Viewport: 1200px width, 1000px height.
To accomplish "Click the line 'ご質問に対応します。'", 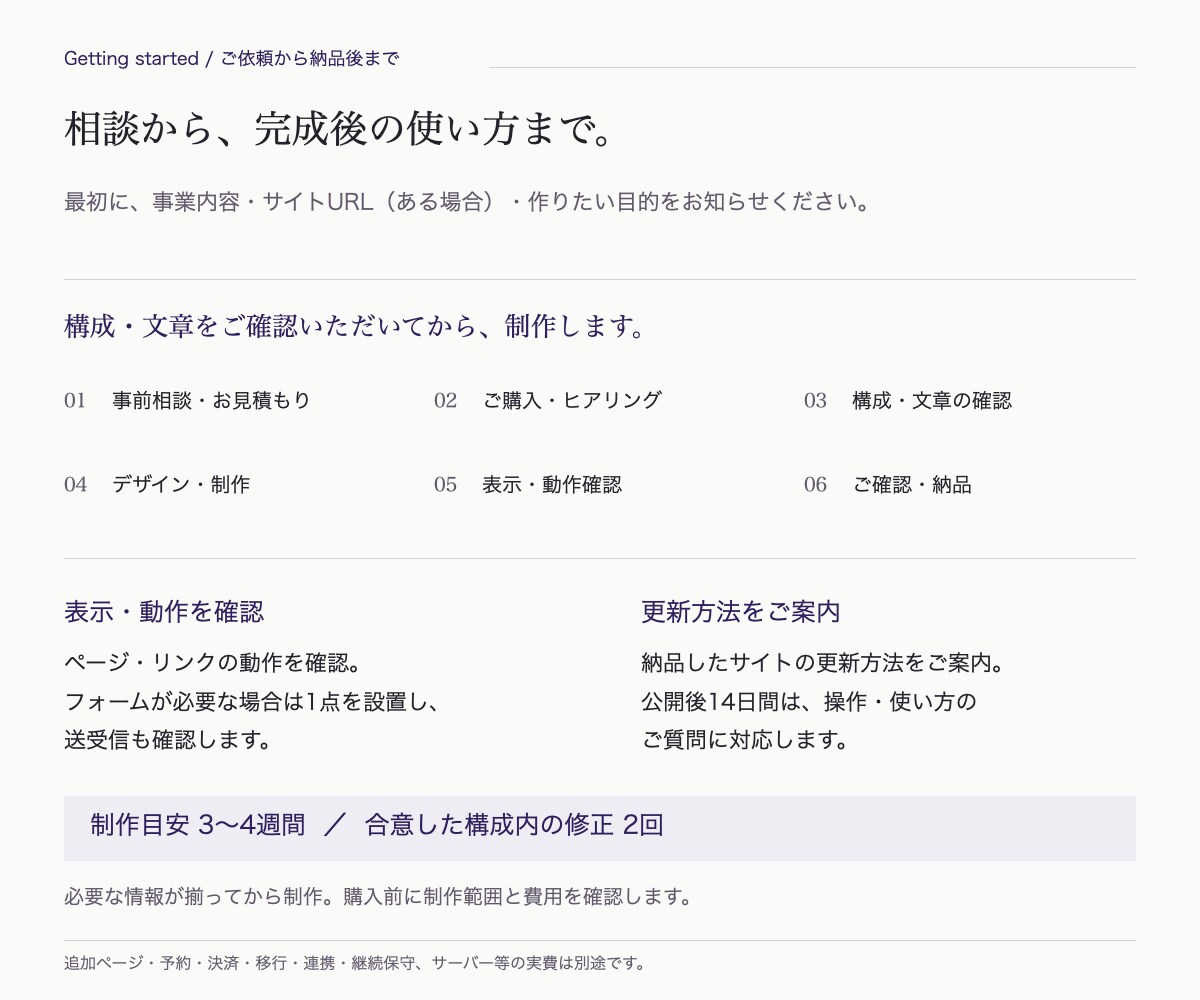I will click(745, 740).
